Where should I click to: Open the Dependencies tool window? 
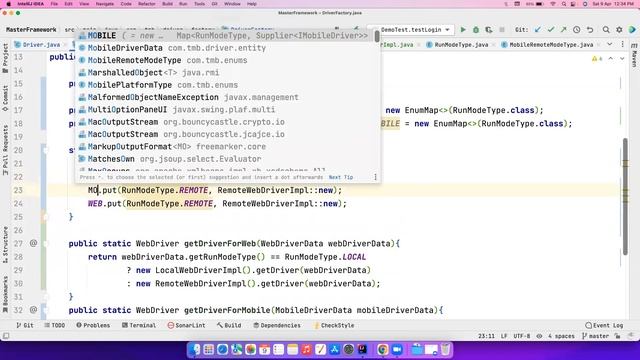(x=277, y=325)
